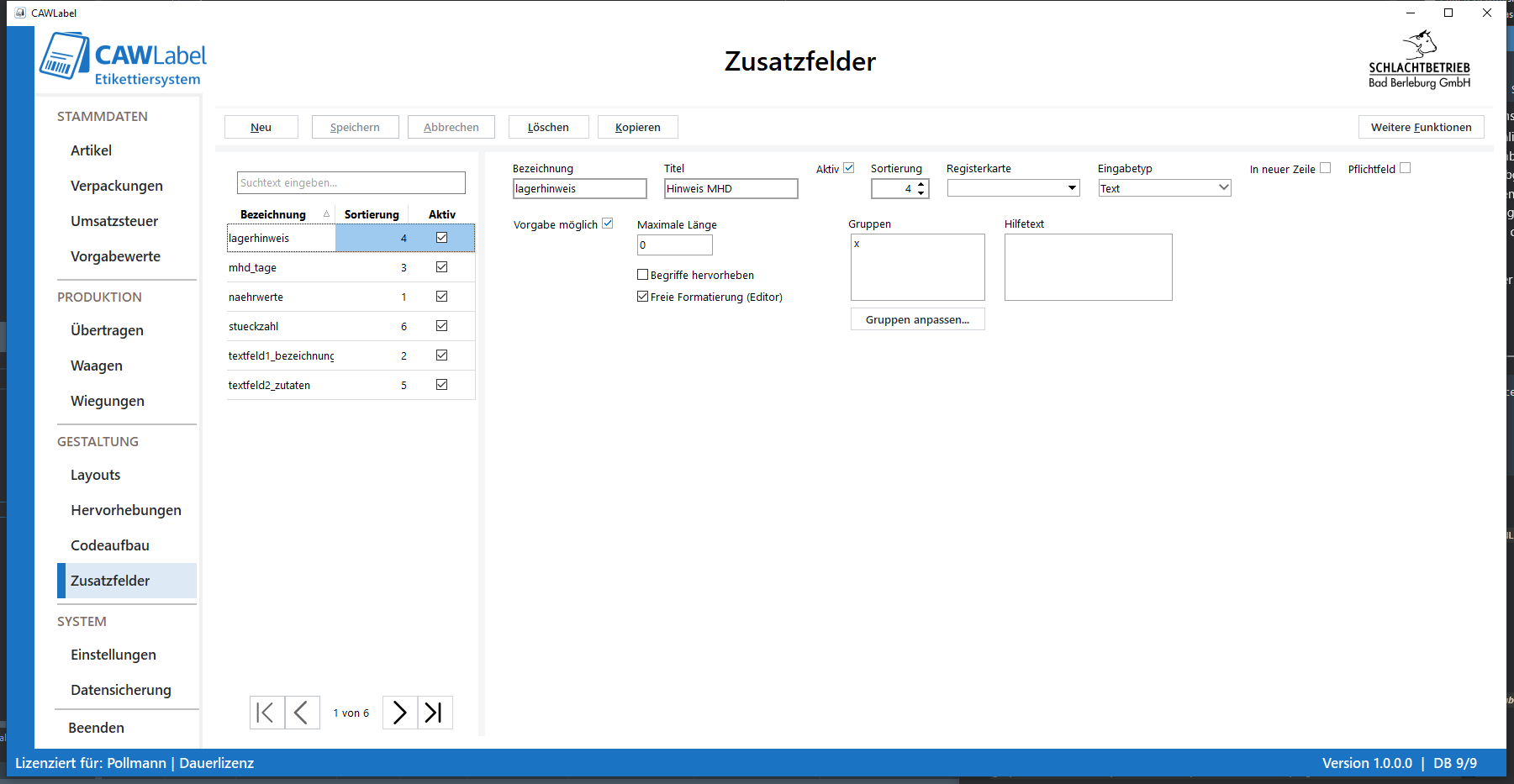Open Layouts sidebar entry
Screen dimensions: 1514x784
point(95,475)
